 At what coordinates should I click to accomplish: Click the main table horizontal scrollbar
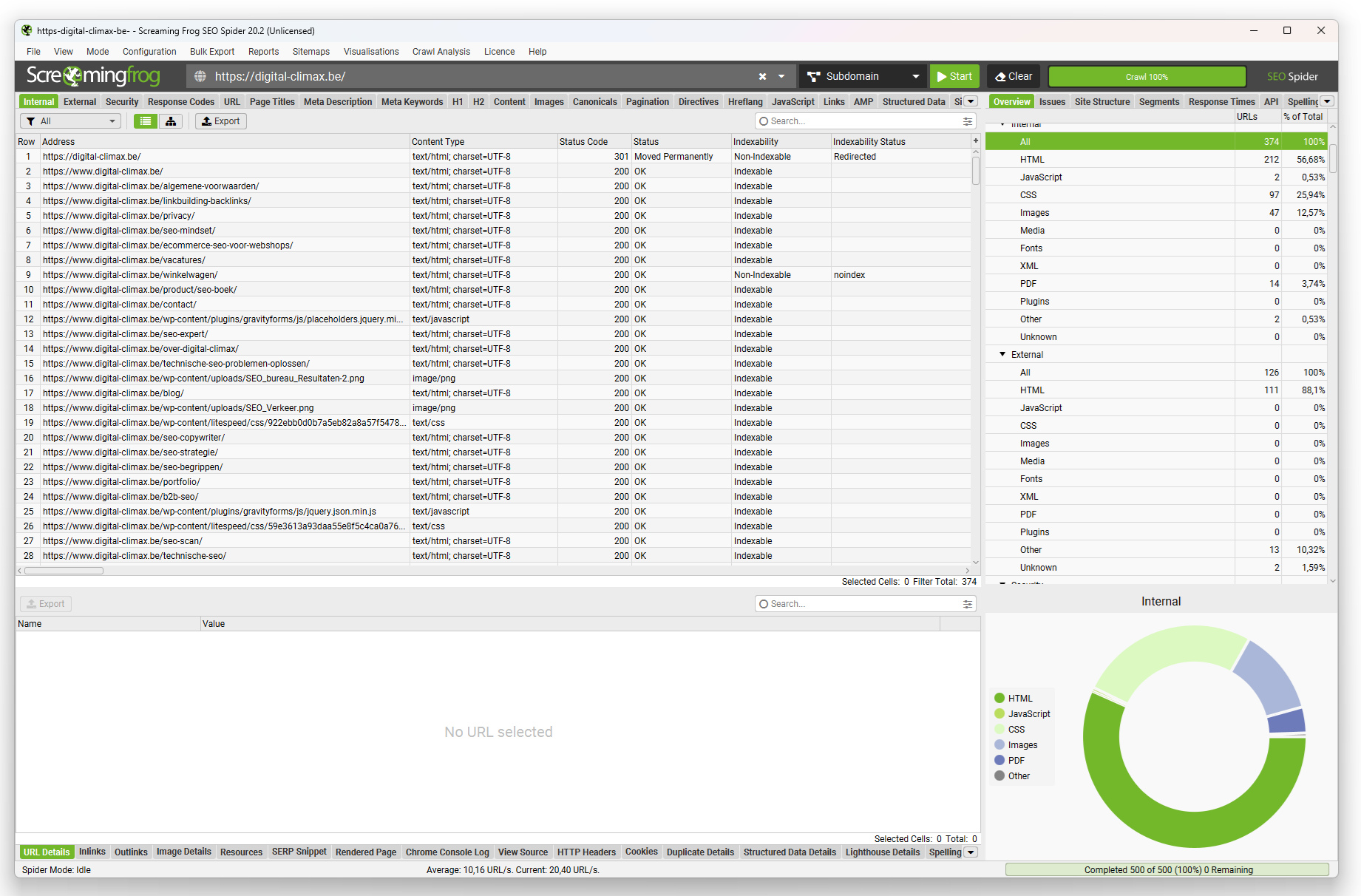click(64, 571)
